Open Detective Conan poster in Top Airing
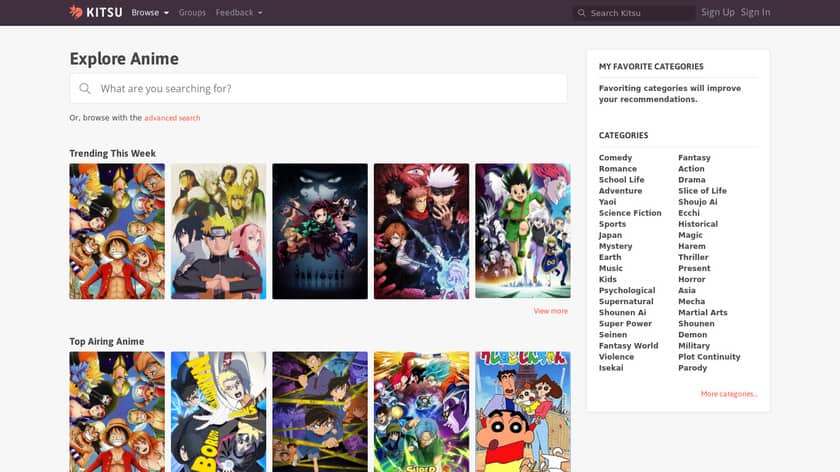Image resolution: width=840 pixels, height=472 pixels. [x=320, y=412]
